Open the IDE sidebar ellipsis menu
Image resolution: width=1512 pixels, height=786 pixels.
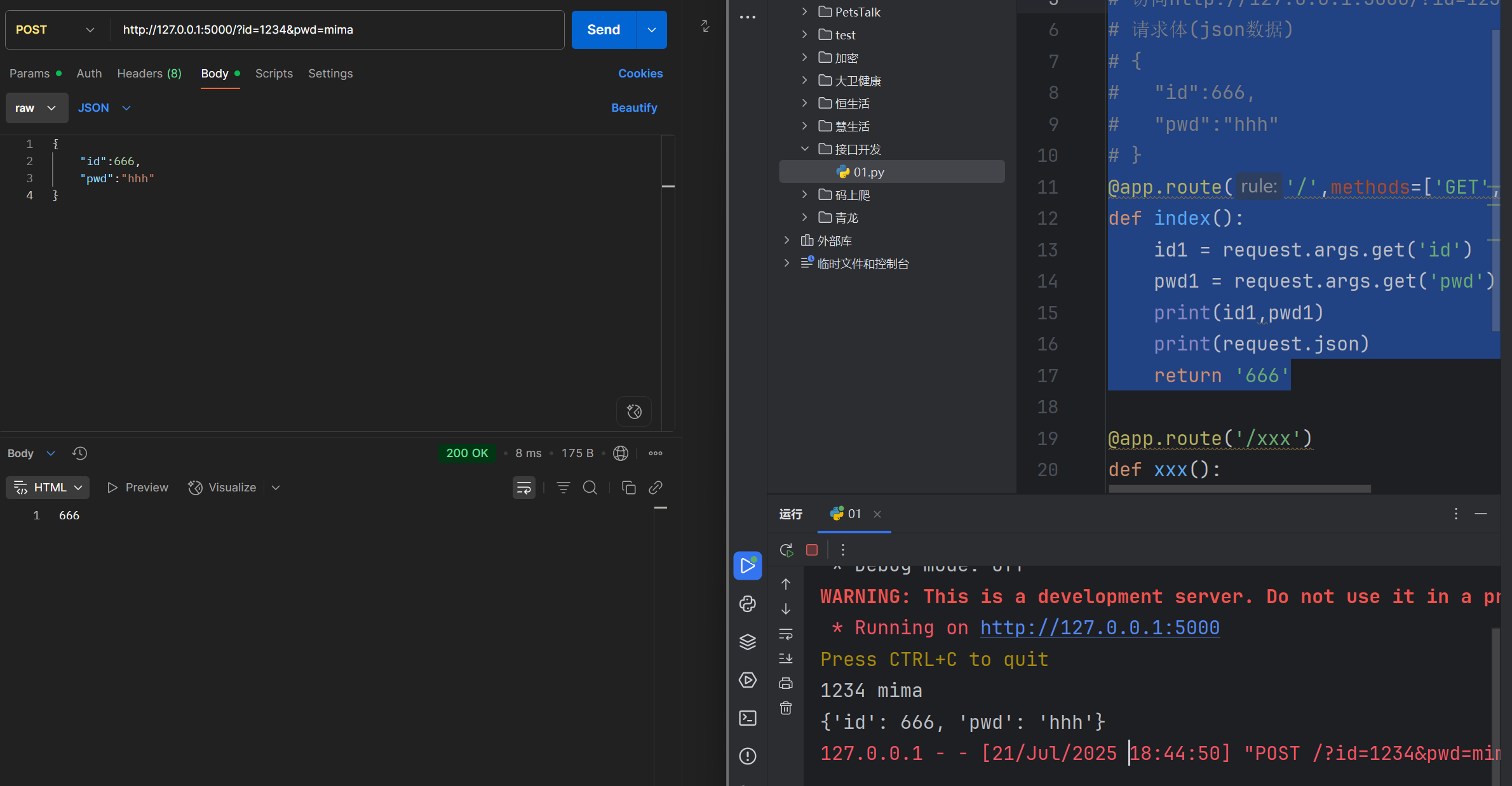748,17
